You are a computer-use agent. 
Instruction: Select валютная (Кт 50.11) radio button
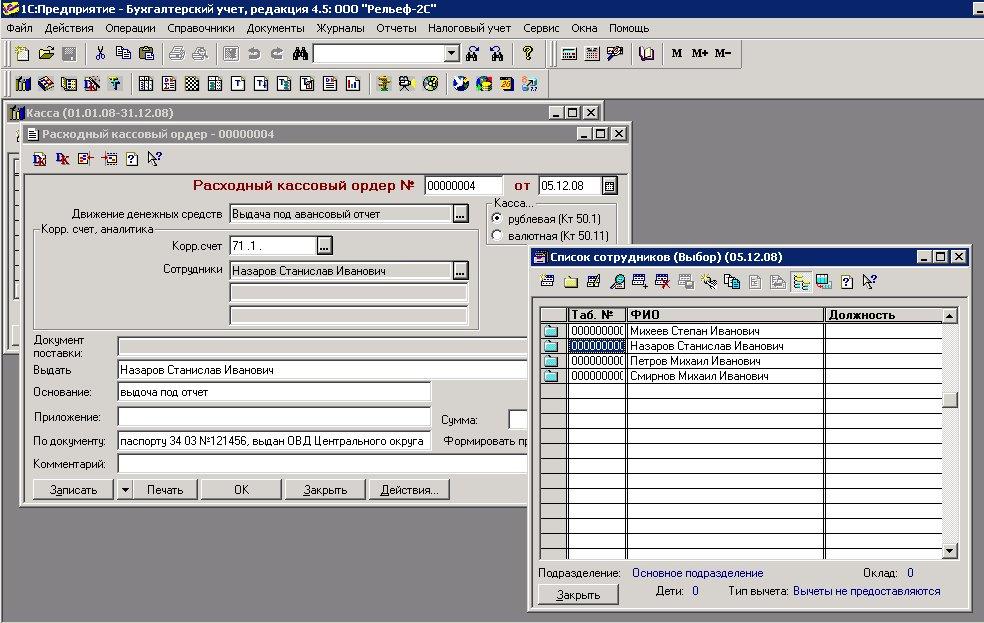(497, 236)
